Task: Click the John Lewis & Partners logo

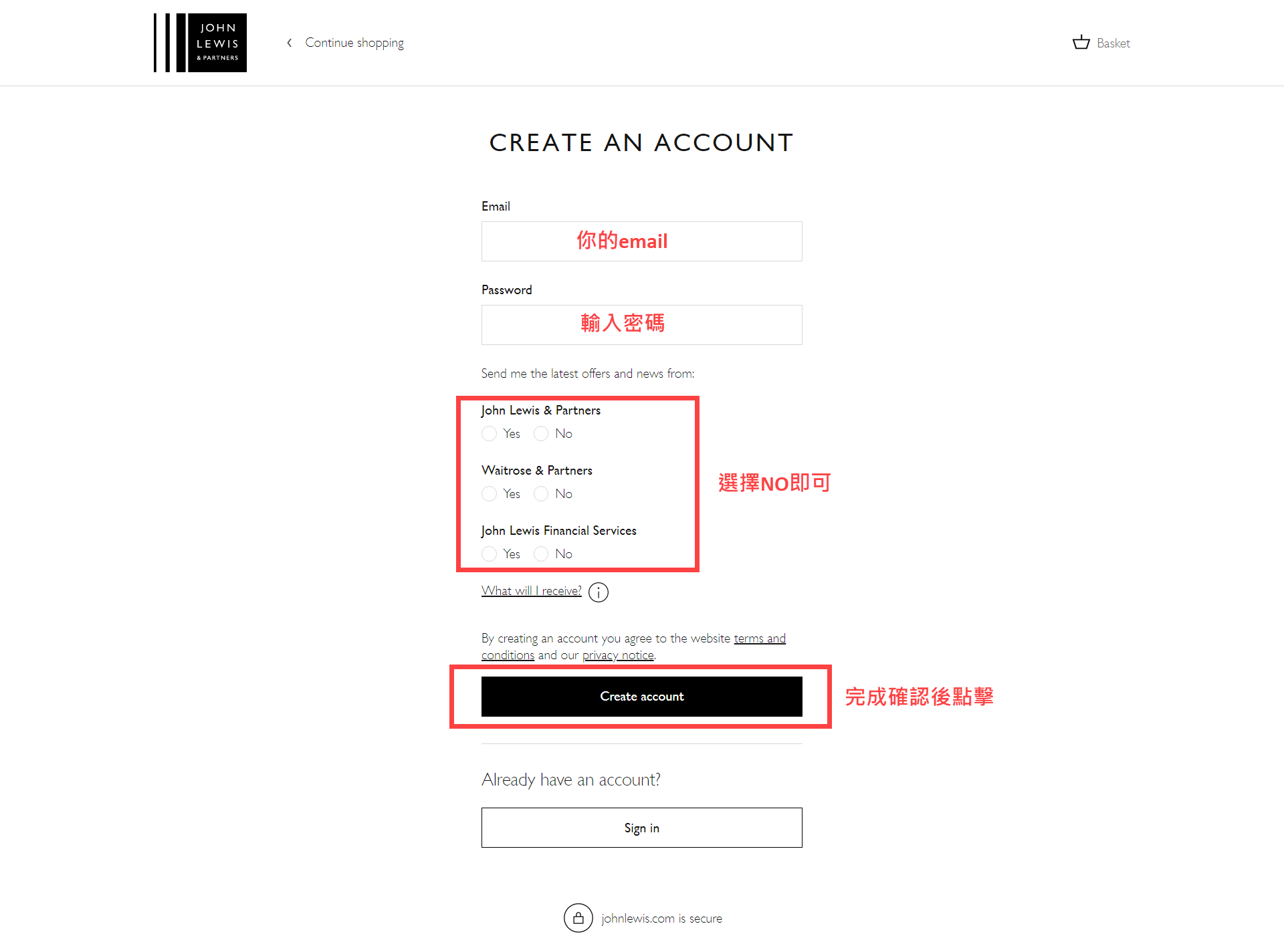Action: point(200,43)
